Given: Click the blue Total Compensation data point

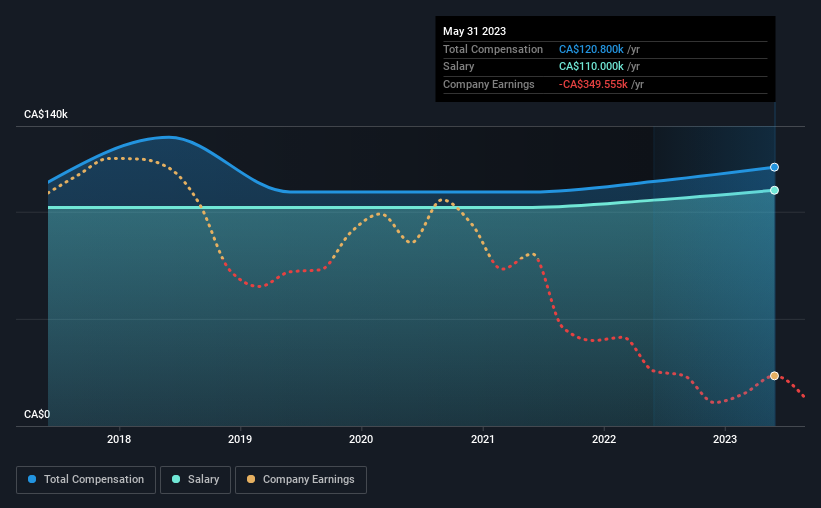Looking at the screenshot, I should tap(774, 167).
